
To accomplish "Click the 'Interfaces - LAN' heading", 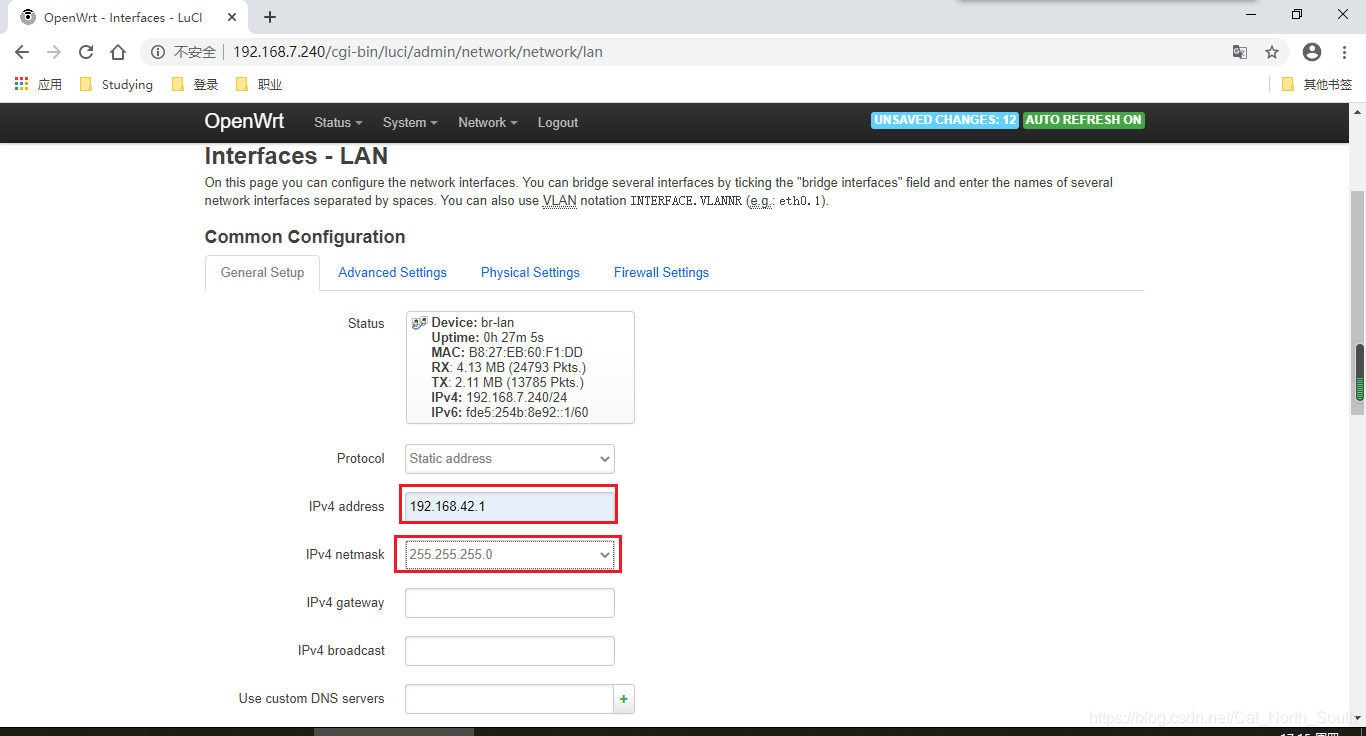I will 296,156.
